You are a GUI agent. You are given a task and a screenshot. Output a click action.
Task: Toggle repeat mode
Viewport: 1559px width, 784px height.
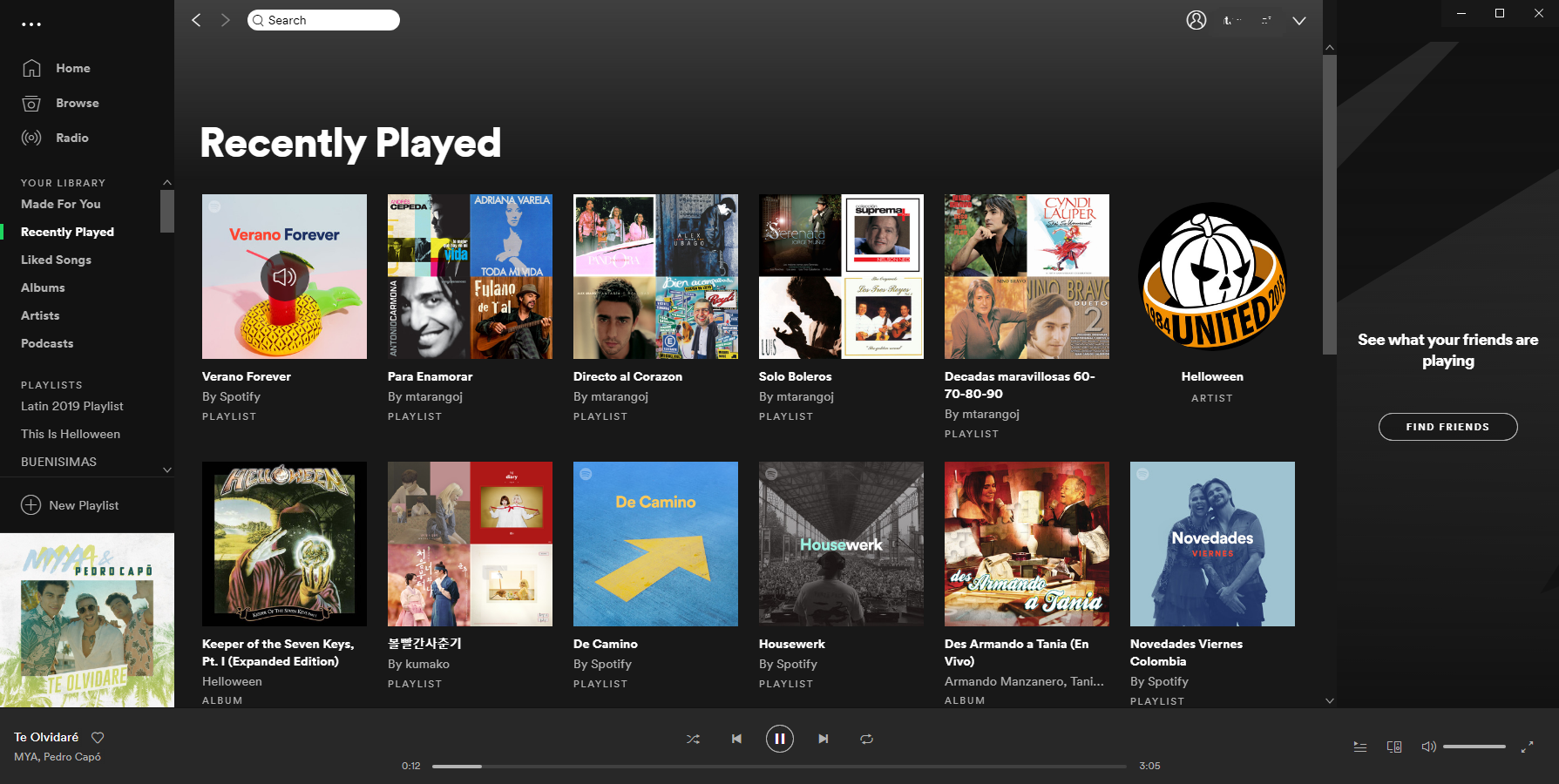point(866,739)
